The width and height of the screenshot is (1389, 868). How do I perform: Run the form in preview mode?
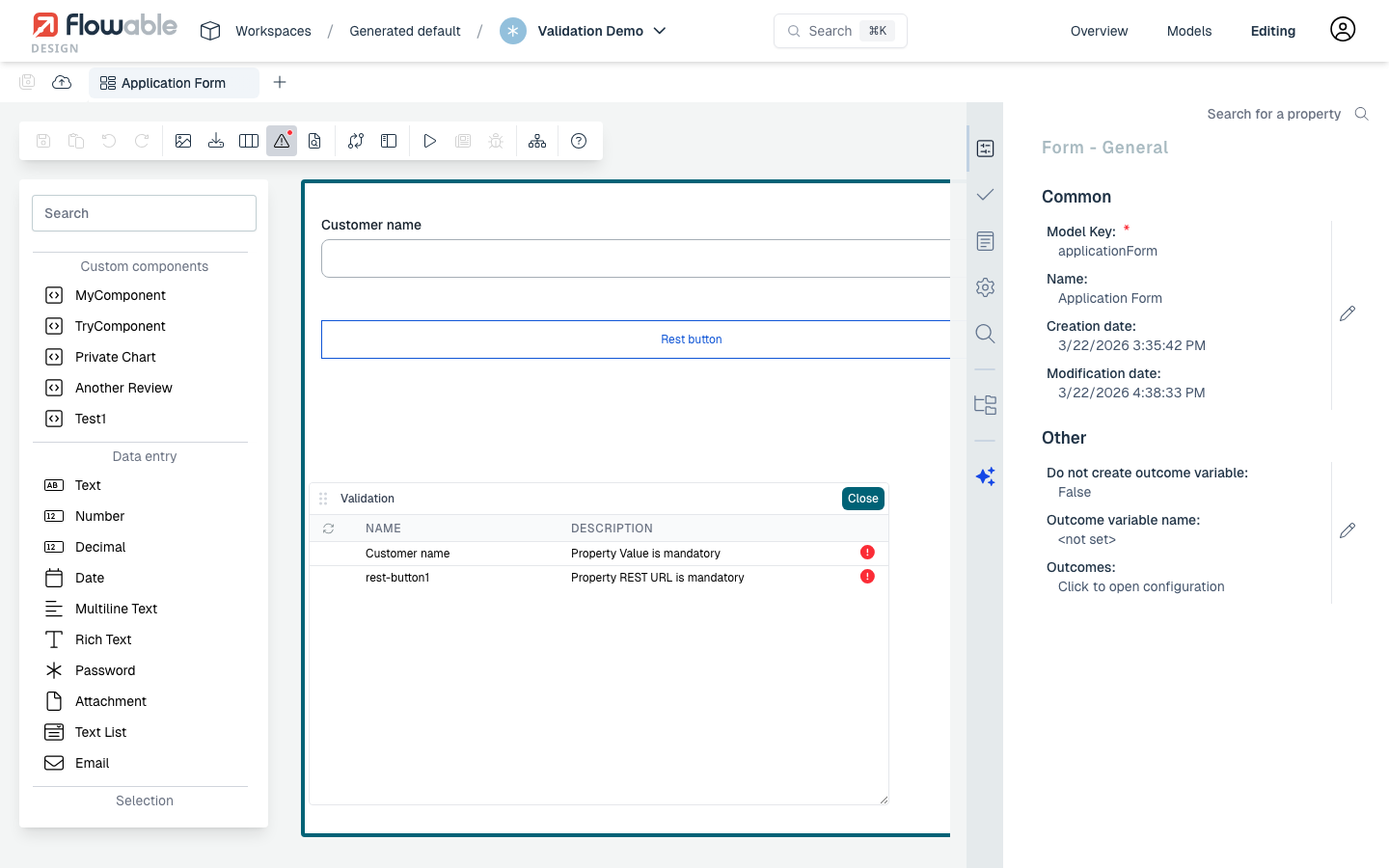click(429, 141)
